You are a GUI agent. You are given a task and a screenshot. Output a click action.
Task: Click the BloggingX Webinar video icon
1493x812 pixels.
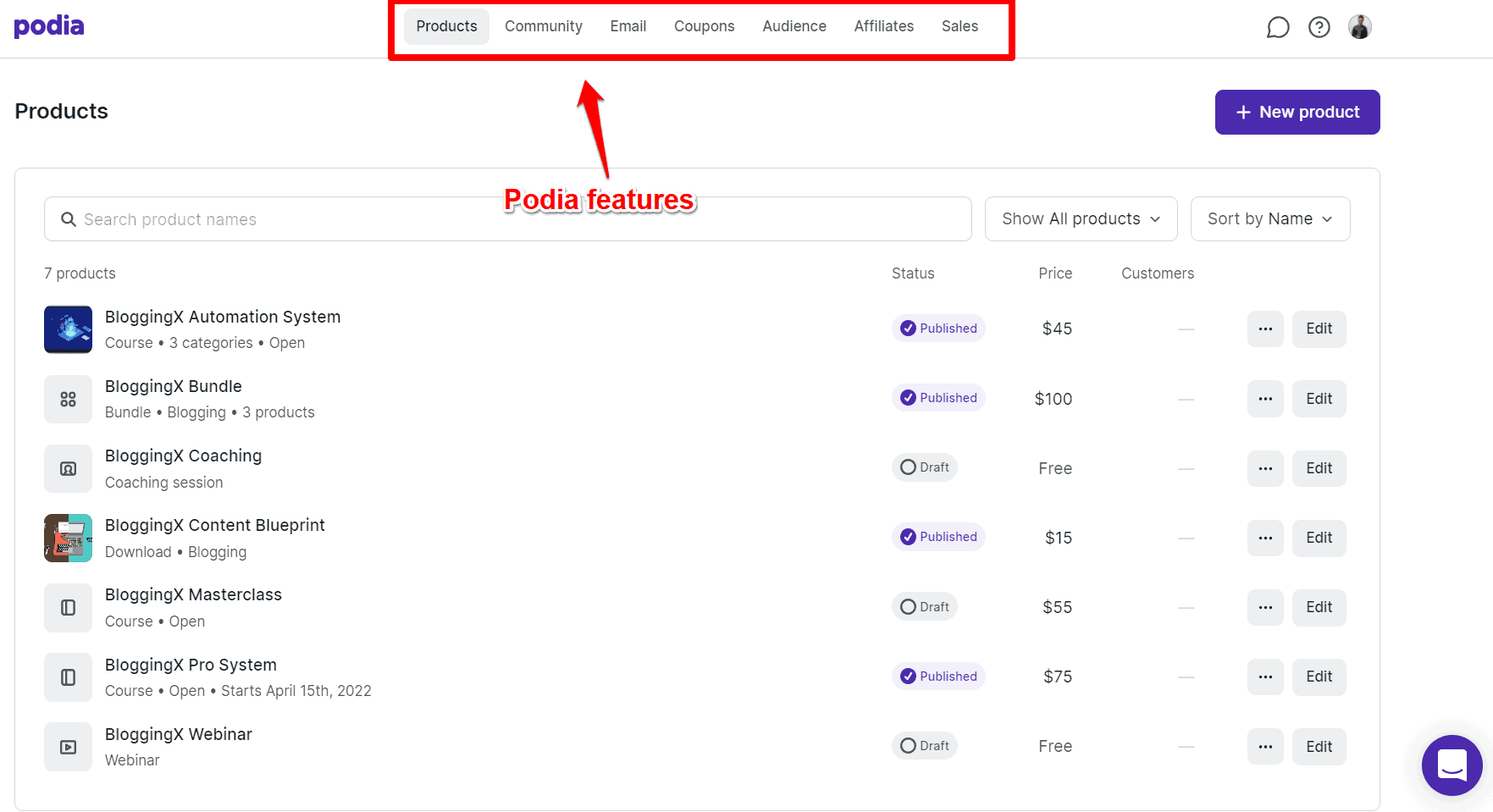point(68,747)
